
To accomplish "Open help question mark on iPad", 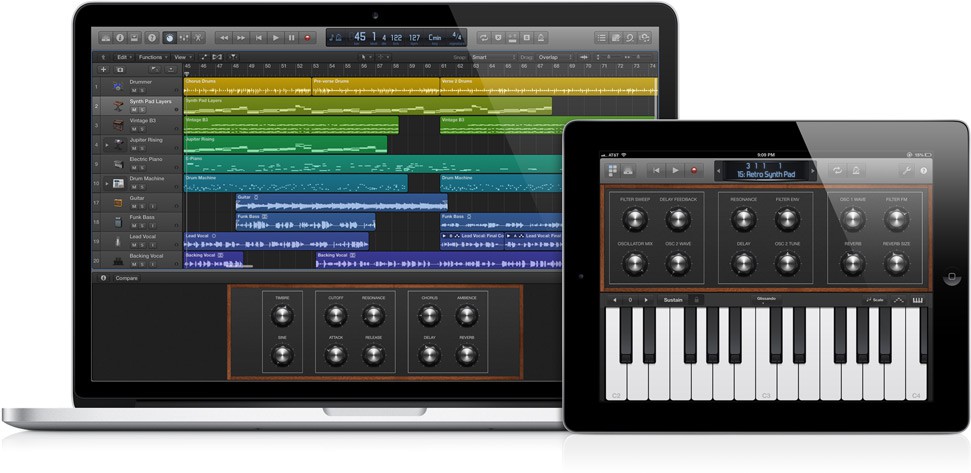I will 923,170.
